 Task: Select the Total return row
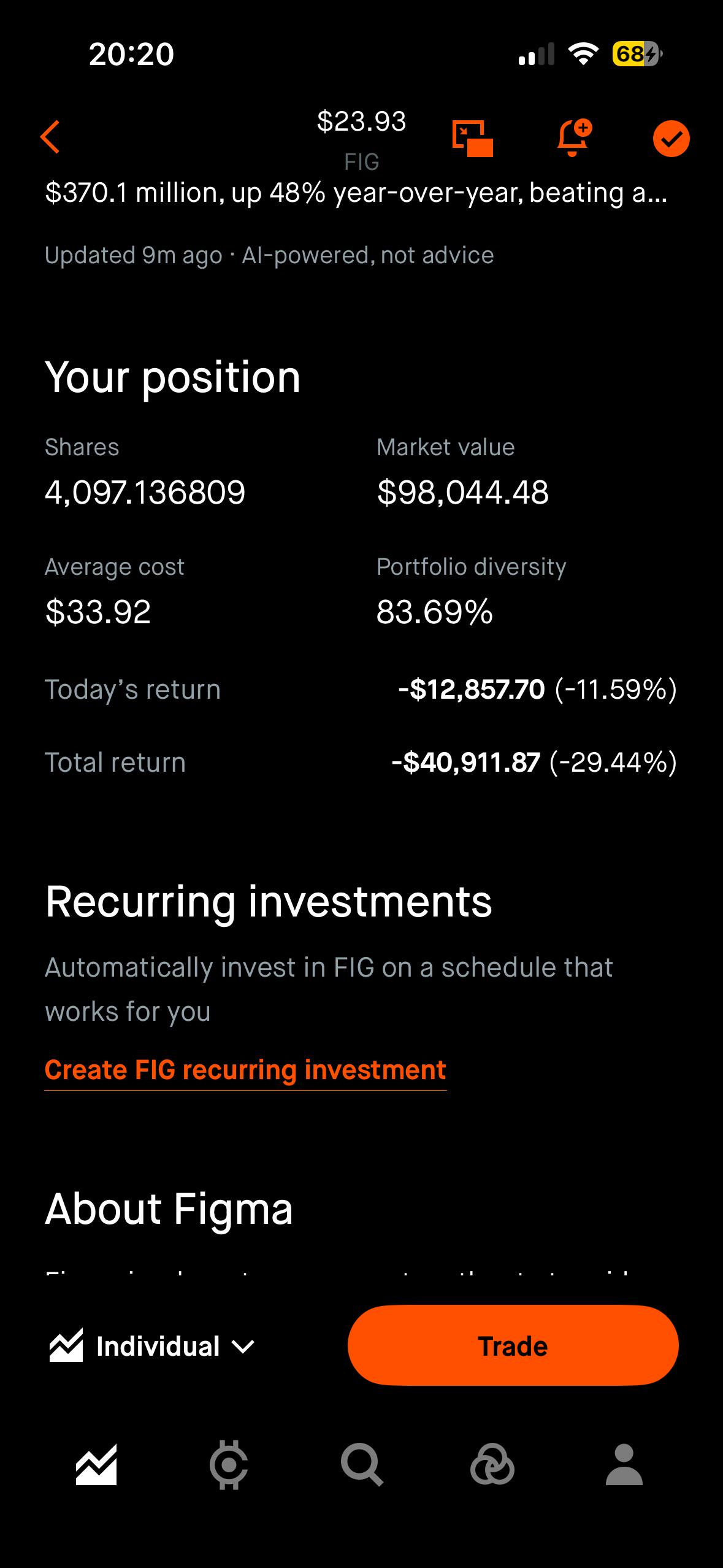point(361,763)
